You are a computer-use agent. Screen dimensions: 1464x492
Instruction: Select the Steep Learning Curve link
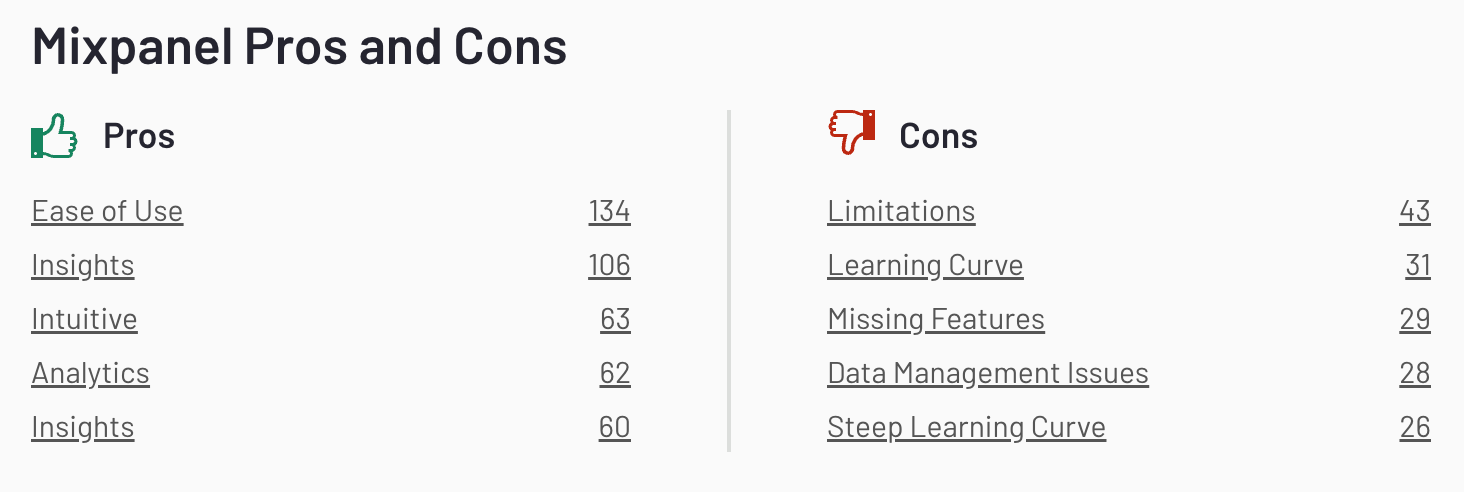[966, 428]
